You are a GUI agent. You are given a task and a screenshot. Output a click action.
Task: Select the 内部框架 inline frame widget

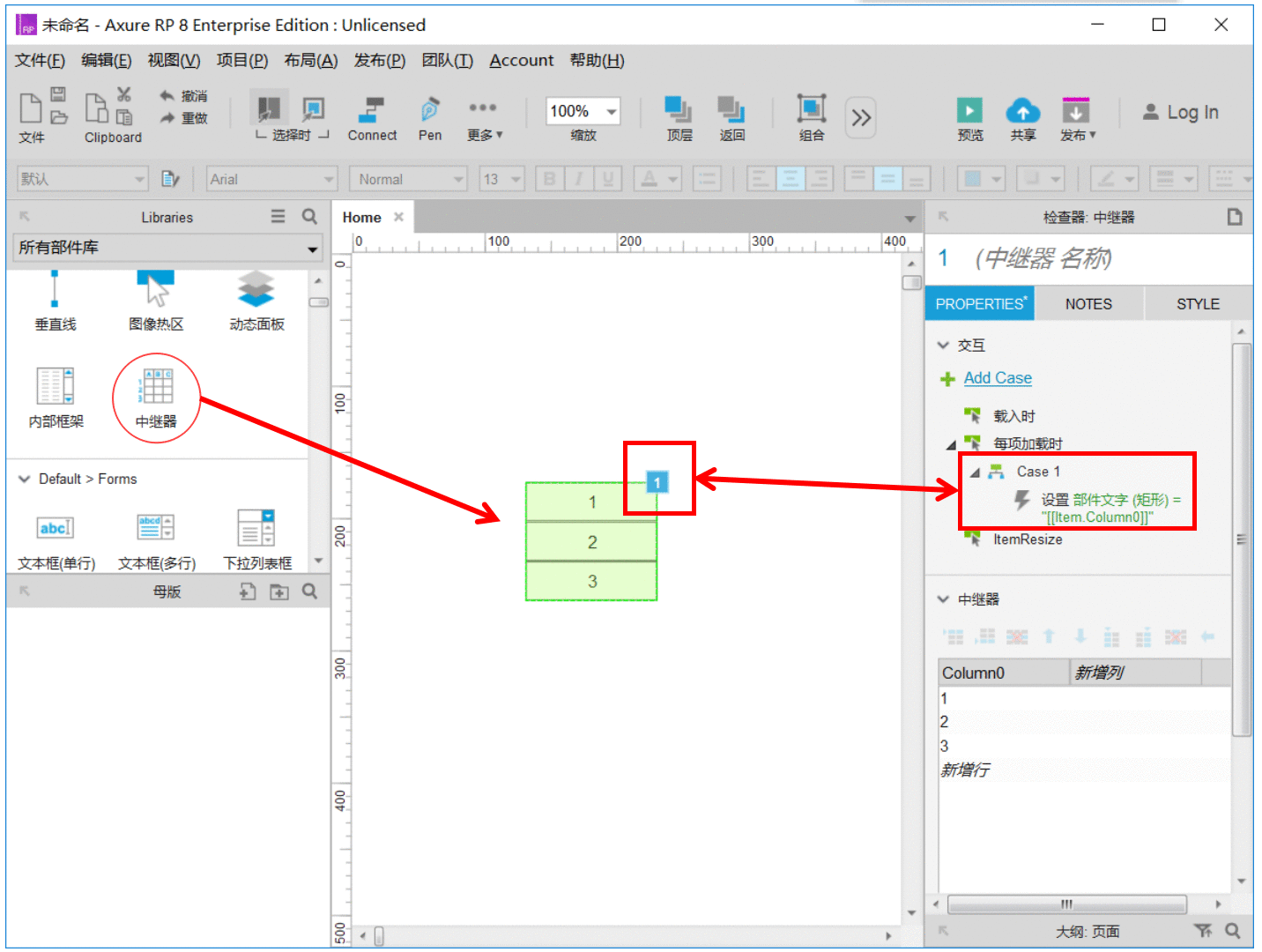pyautogui.click(x=56, y=398)
